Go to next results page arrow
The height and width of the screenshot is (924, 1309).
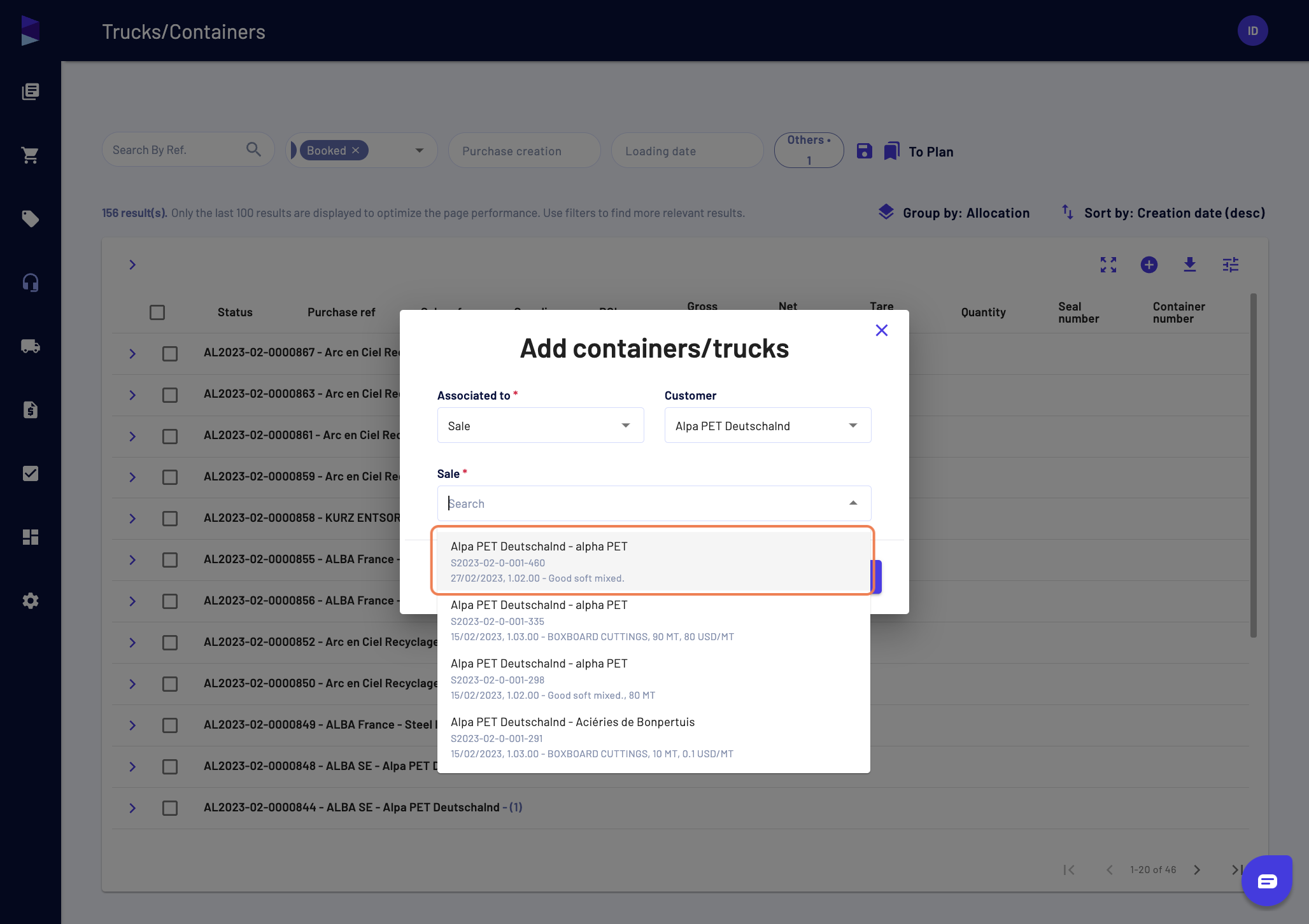(x=1197, y=870)
